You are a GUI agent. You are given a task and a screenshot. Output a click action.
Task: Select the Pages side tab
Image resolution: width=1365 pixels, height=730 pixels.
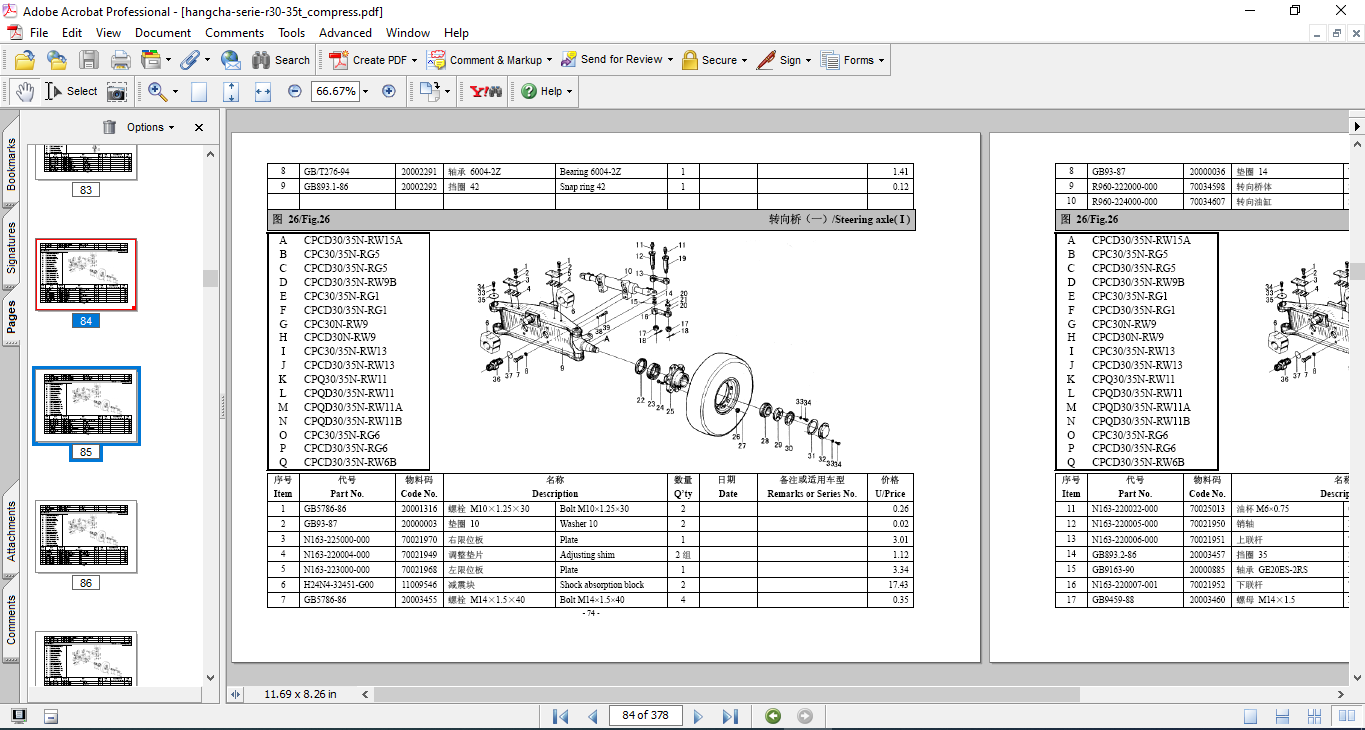coord(11,316)
